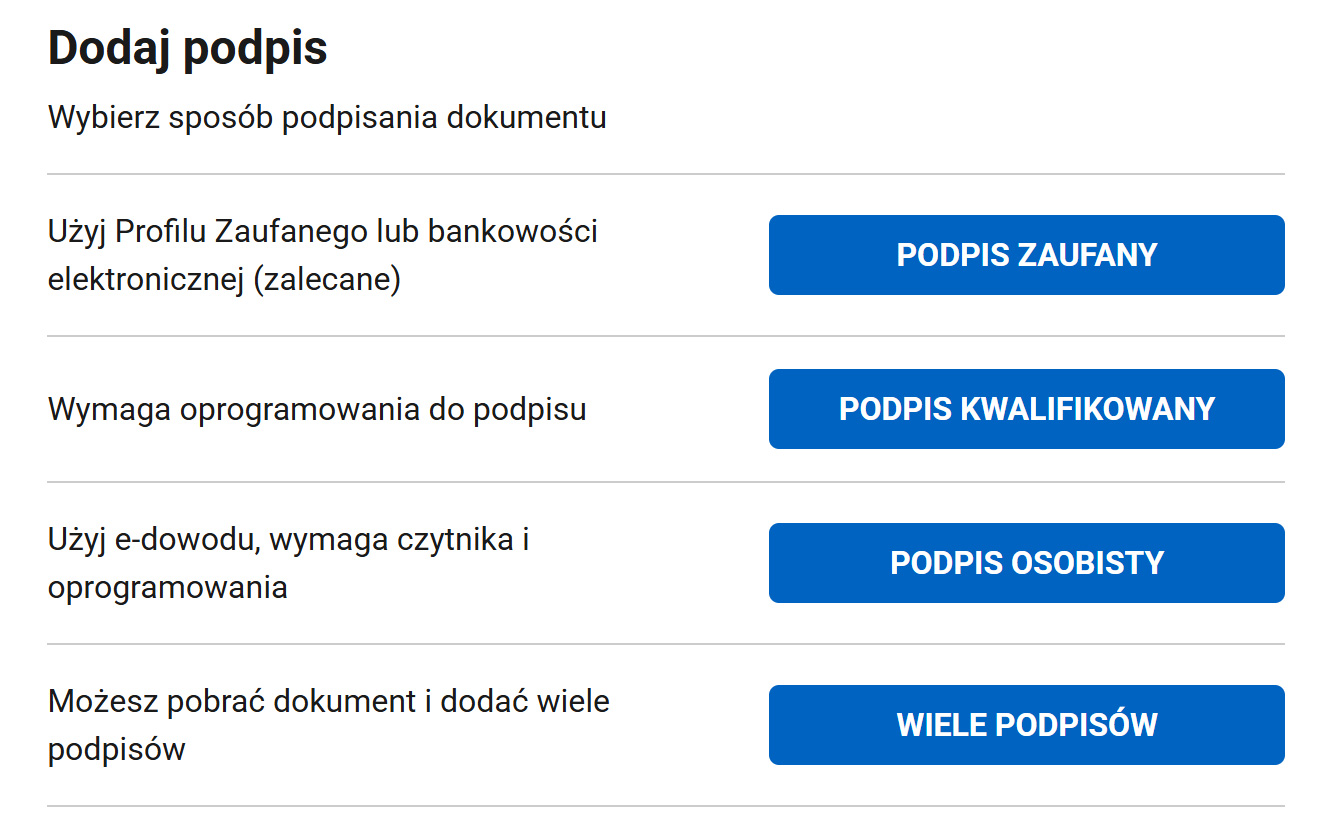Click the "Możesz pobrać dokument" description text
The image size is (1338, 824).
tap(328, 701)
